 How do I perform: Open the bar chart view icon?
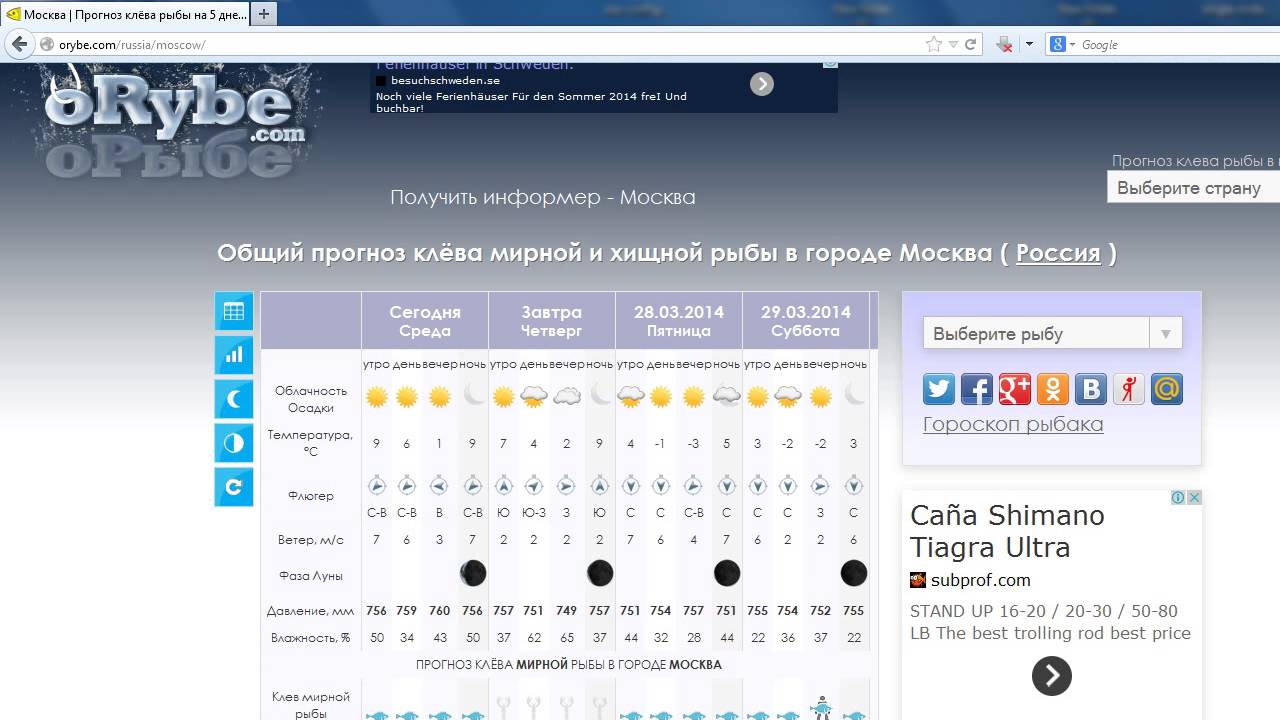coord(234,355)
